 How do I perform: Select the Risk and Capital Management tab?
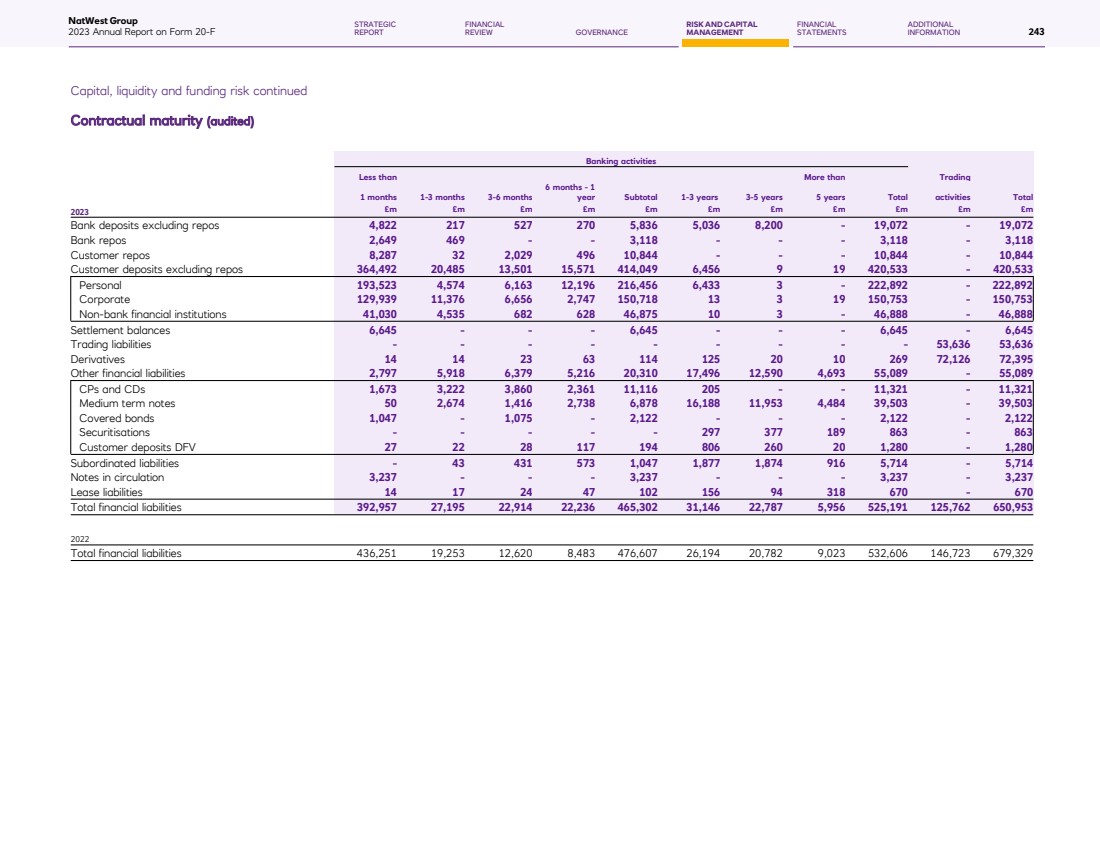point(721,28)
